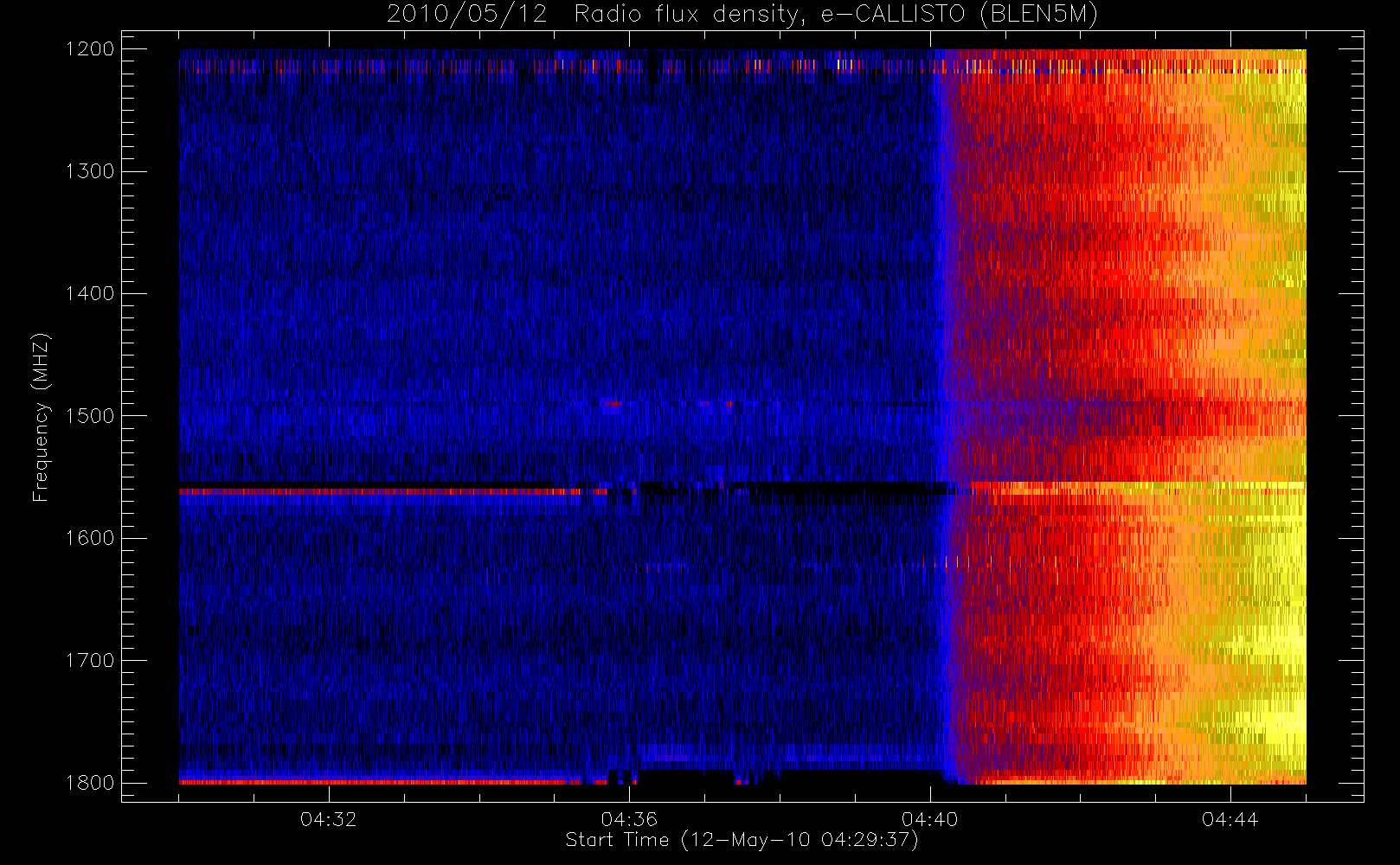
Task: Select the 1300 frequency tick label
Action: 90,171
